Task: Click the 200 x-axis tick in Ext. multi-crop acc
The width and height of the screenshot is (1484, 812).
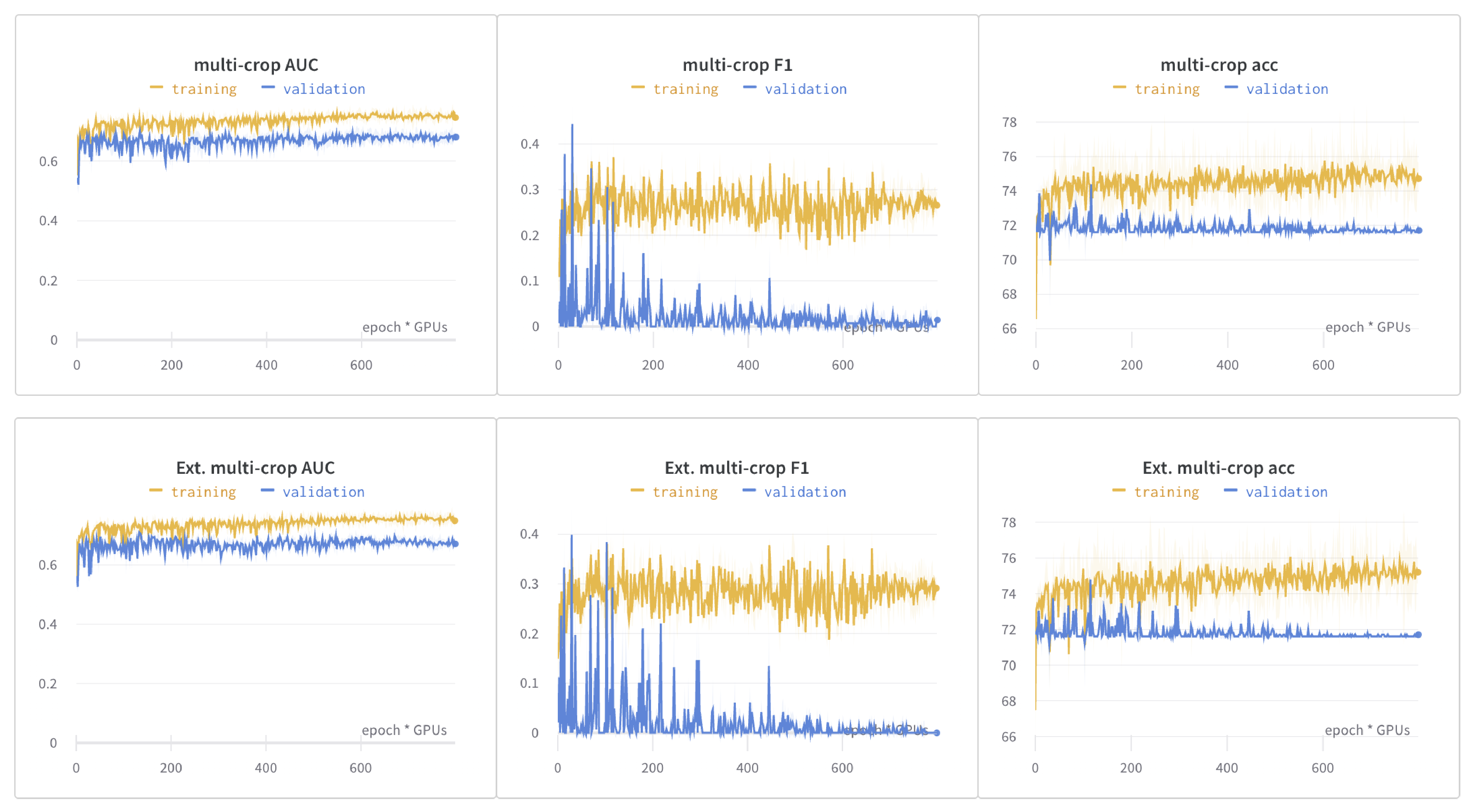Action: (x=1130, y=768)
